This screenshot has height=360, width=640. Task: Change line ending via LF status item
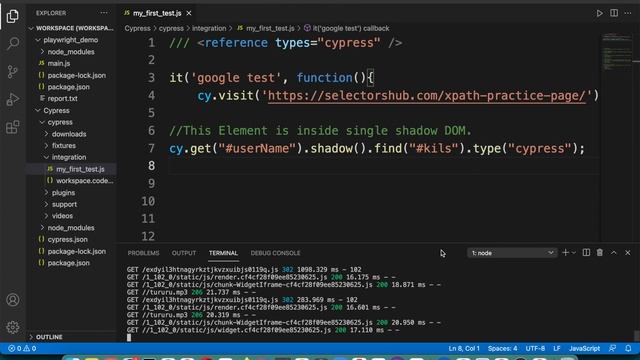557,348
